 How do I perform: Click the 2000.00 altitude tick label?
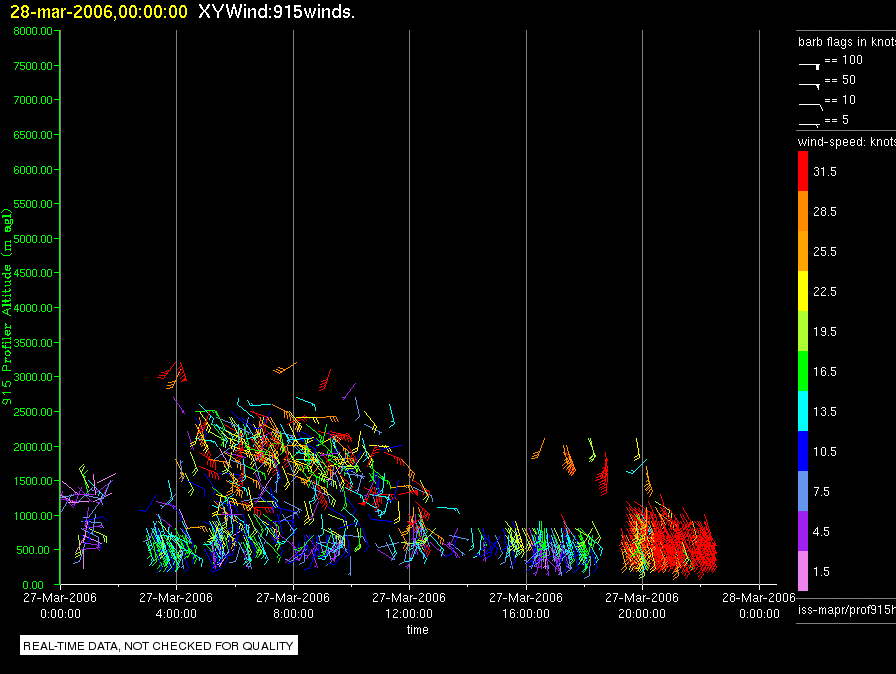pos(33,447)
